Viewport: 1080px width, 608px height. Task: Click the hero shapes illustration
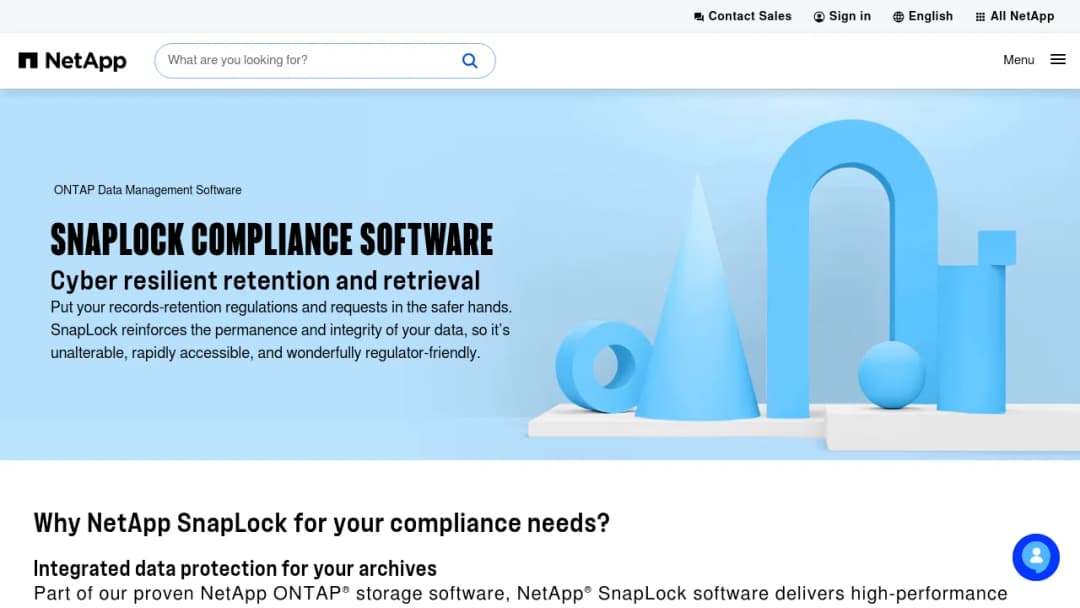click(x=802, y=286)
